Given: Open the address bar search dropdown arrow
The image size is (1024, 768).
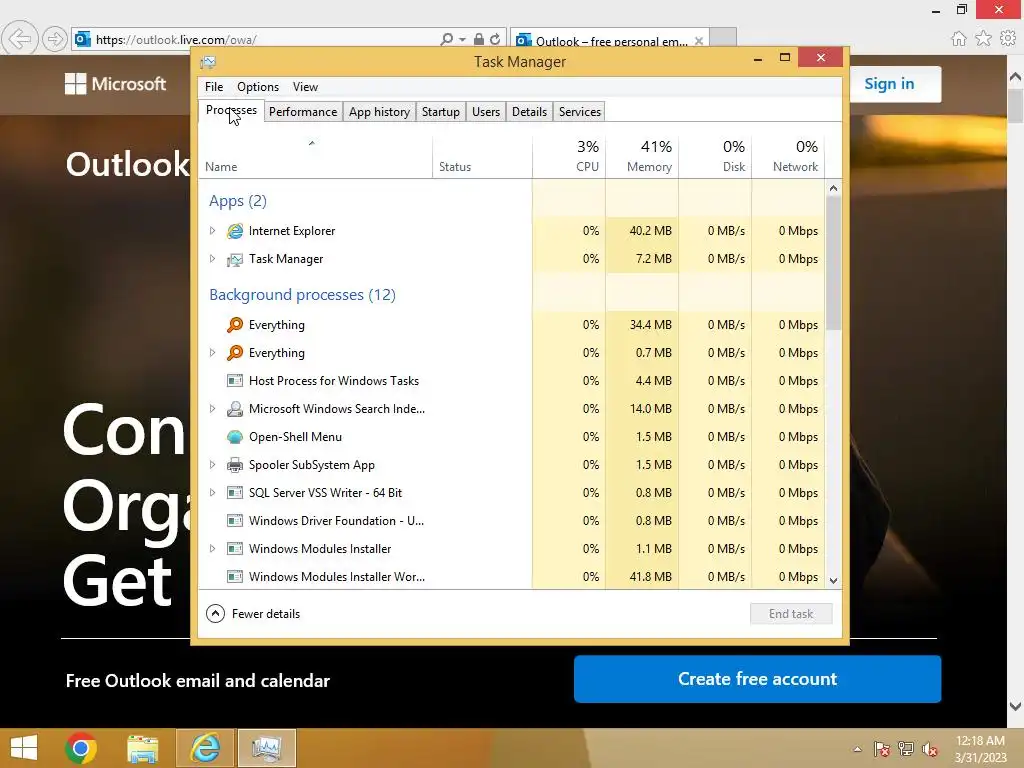Looking at the screenshot, I should [462, 40].
